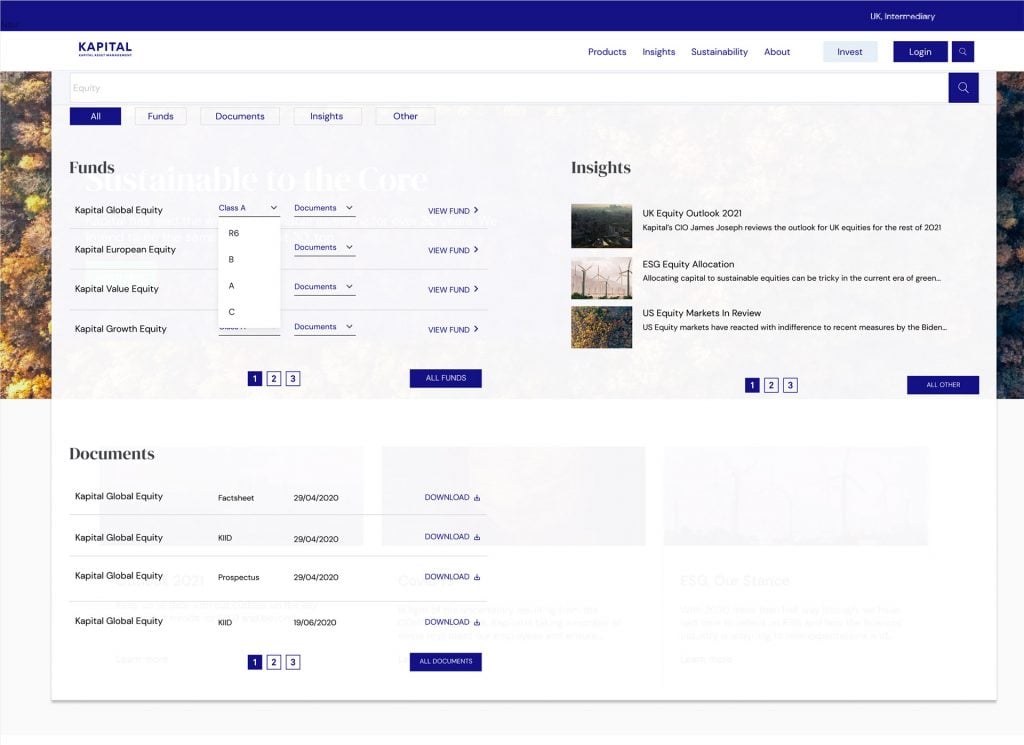This screenshot has height=745, width=1024.
Task: Expand Class A dropdown for Global Equity
Action: pos(248,208)
